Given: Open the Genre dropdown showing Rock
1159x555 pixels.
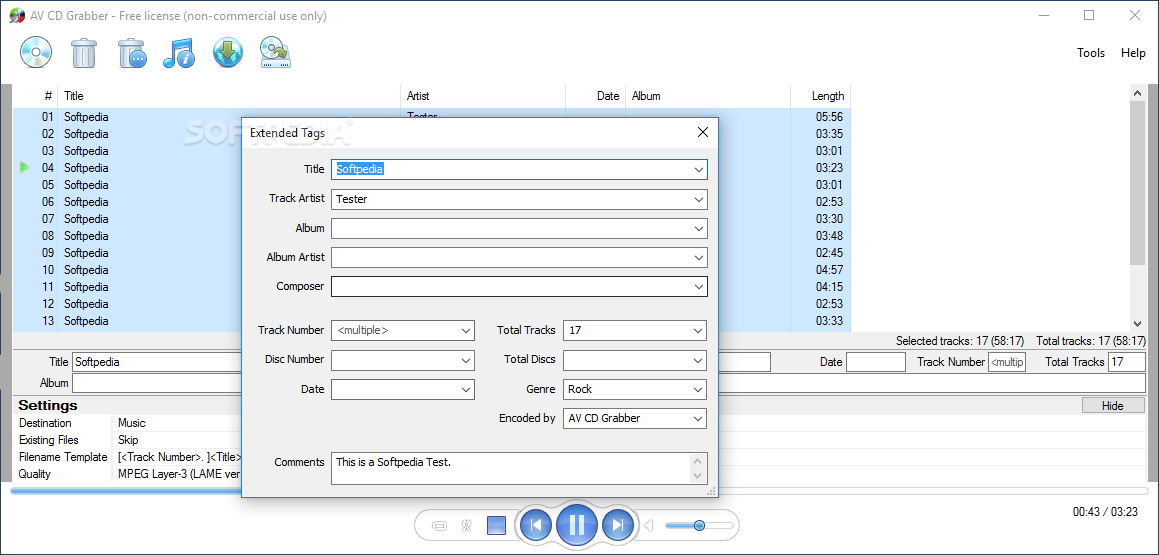Looking at the screenshot, I should point(699,389).
